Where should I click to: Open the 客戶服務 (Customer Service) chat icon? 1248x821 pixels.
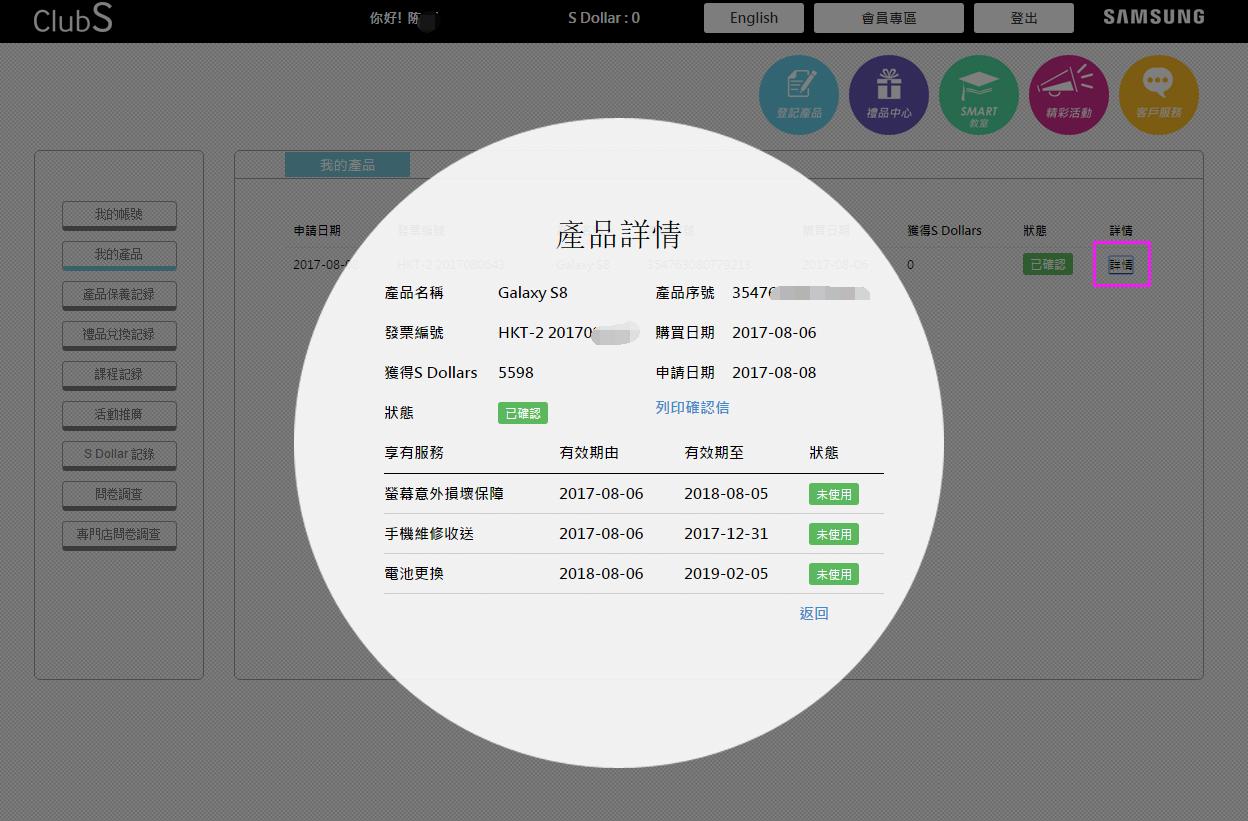(1158, 94)
